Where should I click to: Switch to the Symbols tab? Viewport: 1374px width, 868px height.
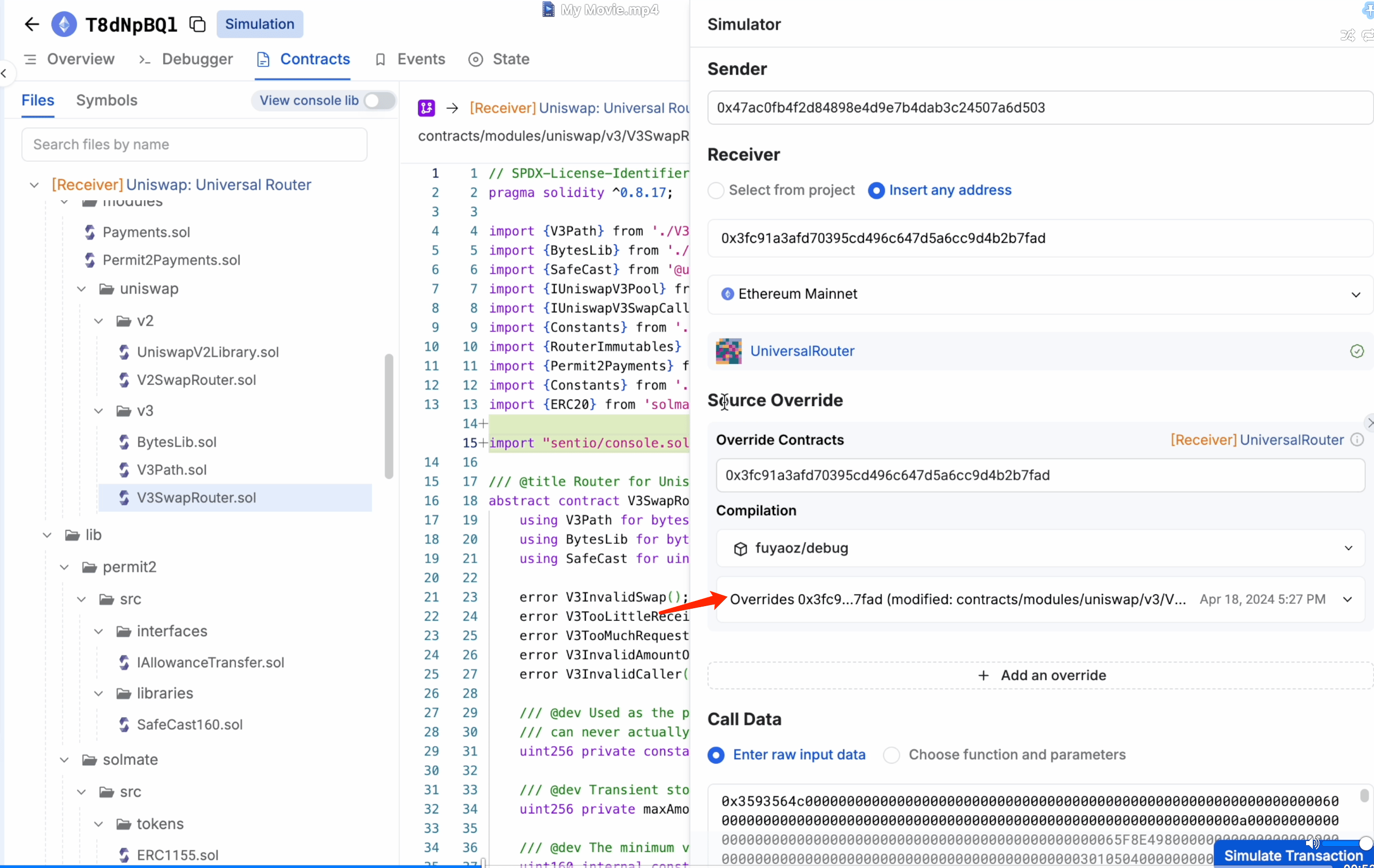107,101
